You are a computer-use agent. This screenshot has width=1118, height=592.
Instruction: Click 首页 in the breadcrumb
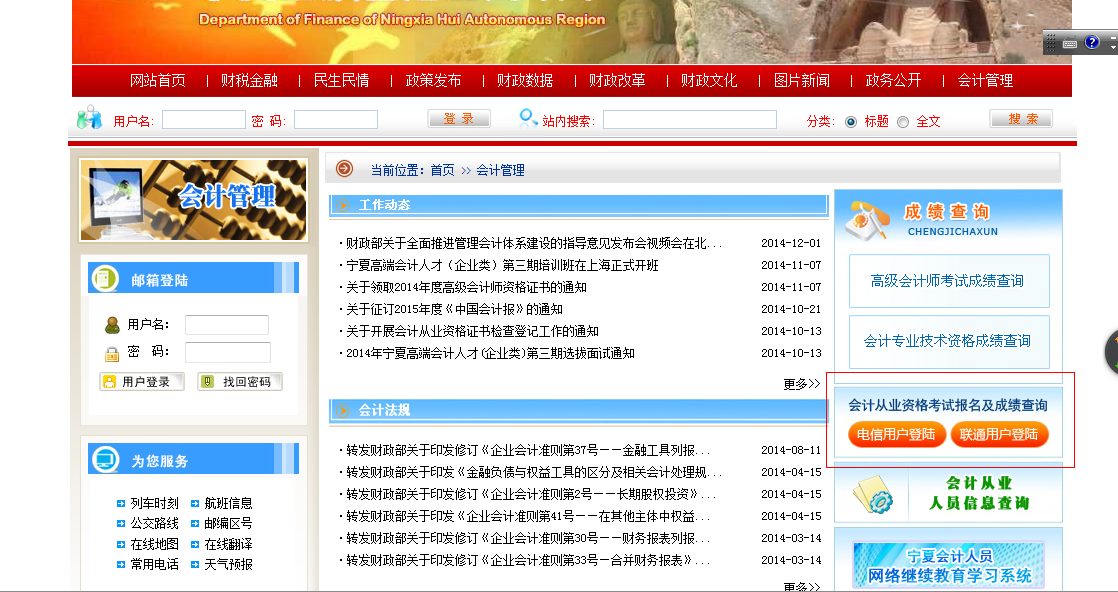(442, 170)
